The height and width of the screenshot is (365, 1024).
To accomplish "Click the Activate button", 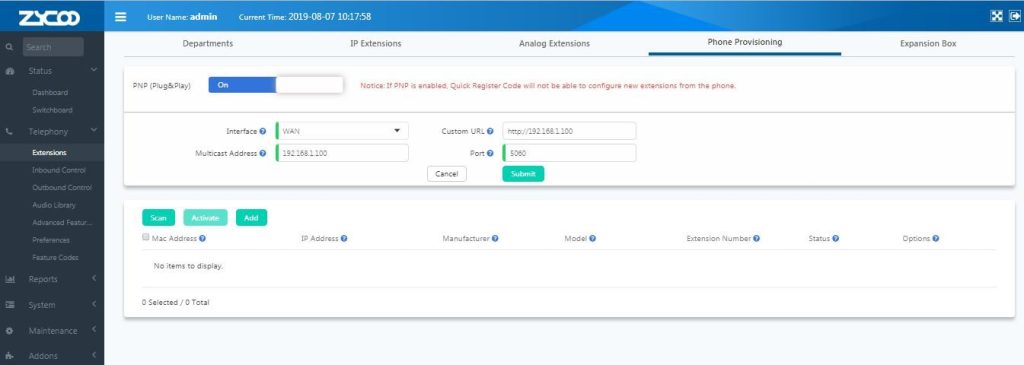I will pos(205,218).
